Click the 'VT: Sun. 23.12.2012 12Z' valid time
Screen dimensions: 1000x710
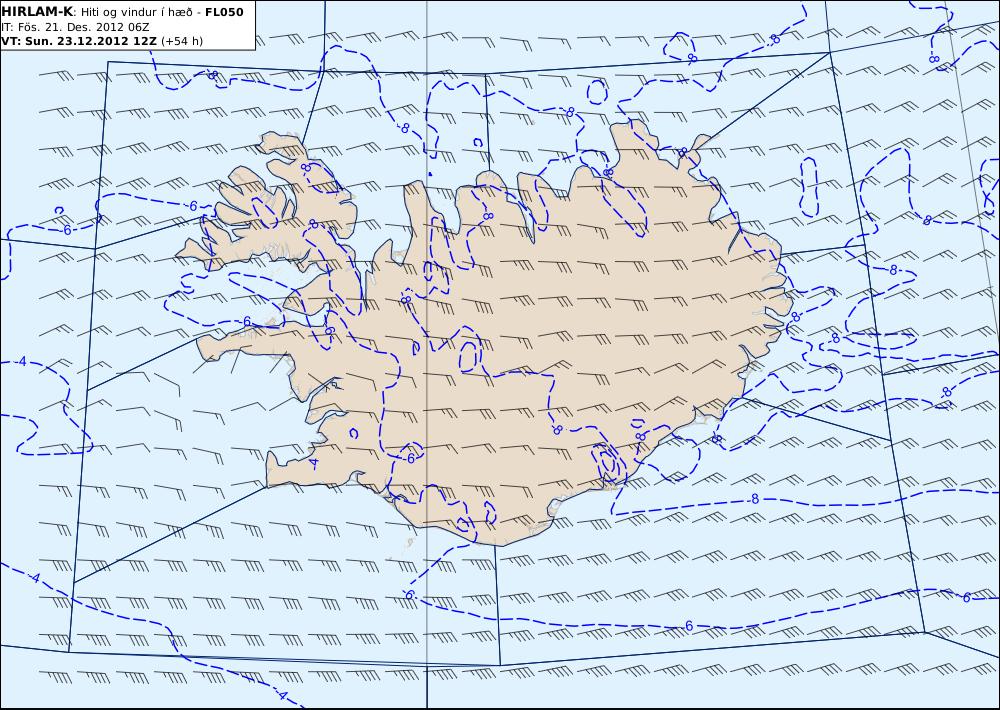tap(79, 41)
